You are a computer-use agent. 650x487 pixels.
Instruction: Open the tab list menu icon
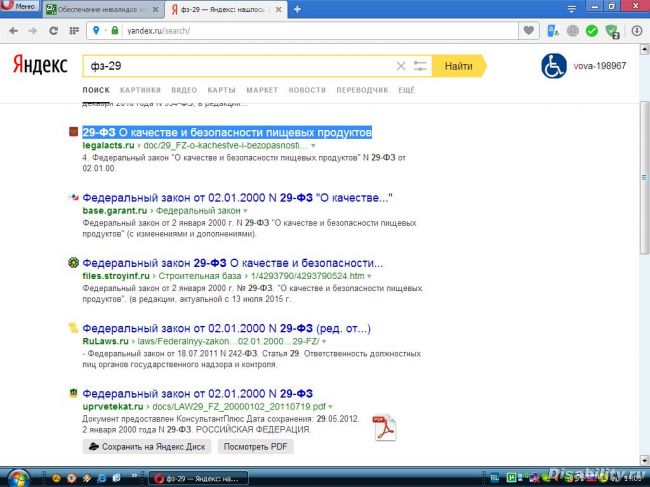572,9
